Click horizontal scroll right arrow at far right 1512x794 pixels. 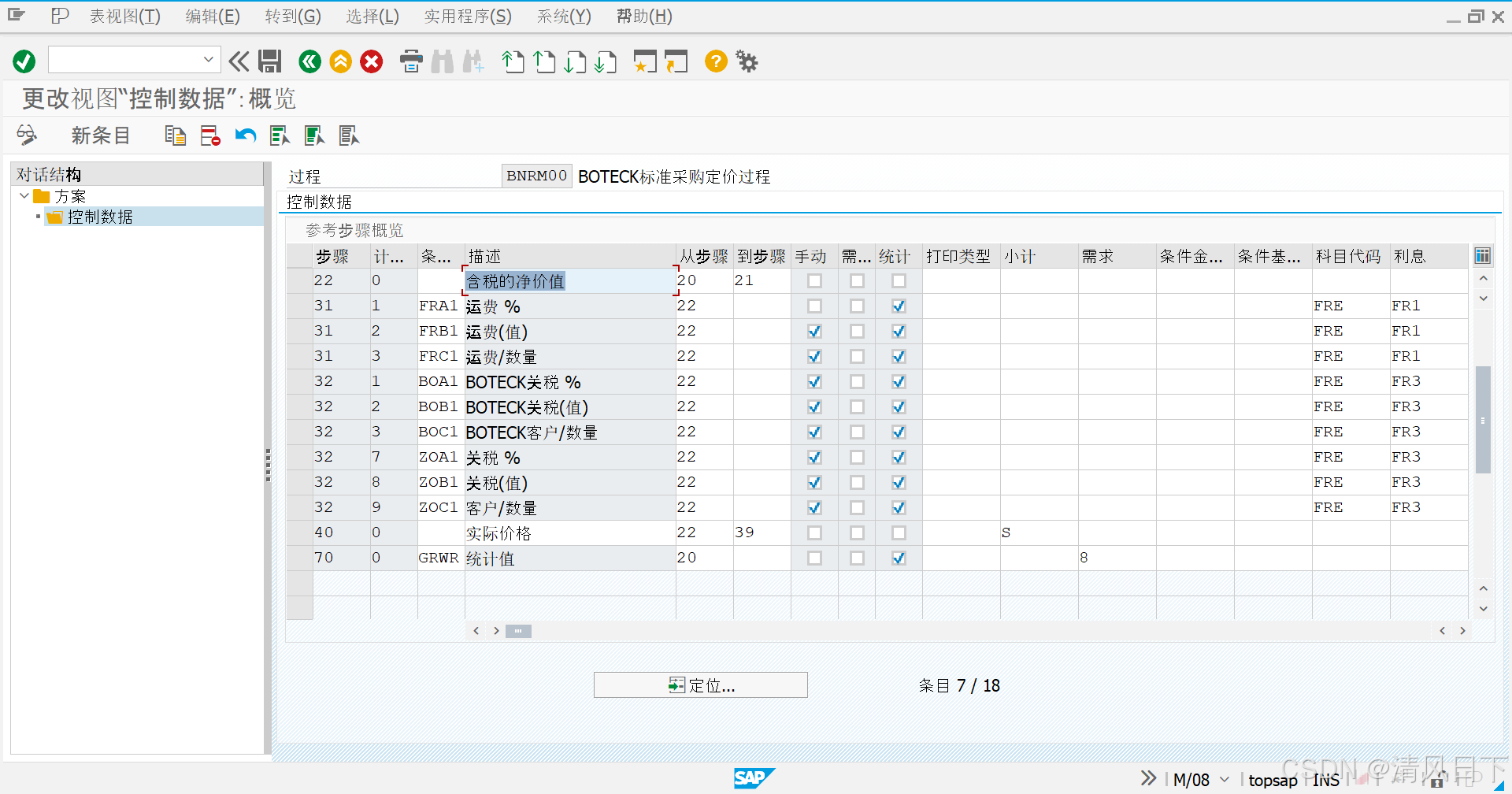coord(1462,631)
